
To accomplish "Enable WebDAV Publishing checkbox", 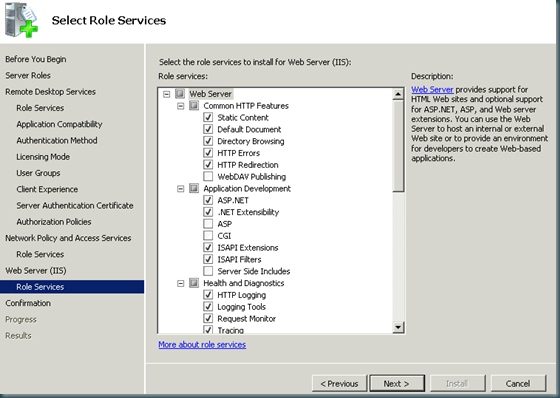I will pos(208,176).
